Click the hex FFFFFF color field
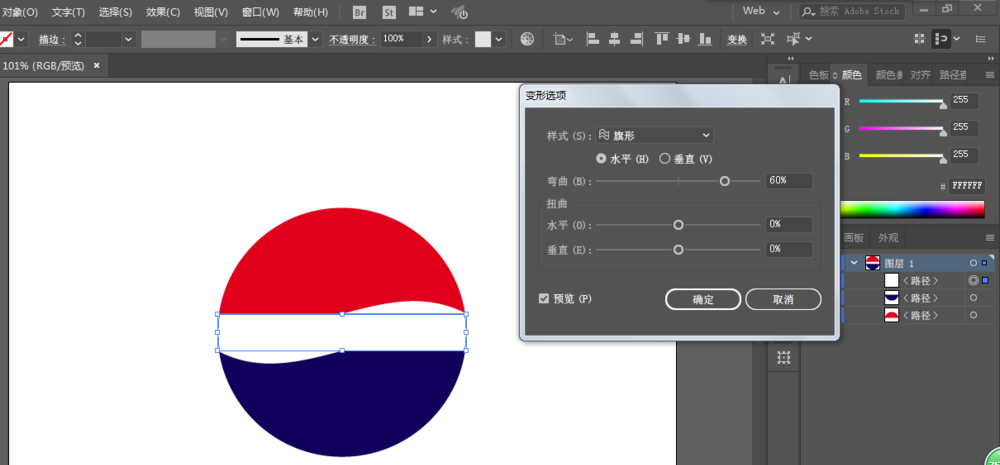This screenshot has height=465, width=1000. tap(967, 186)
